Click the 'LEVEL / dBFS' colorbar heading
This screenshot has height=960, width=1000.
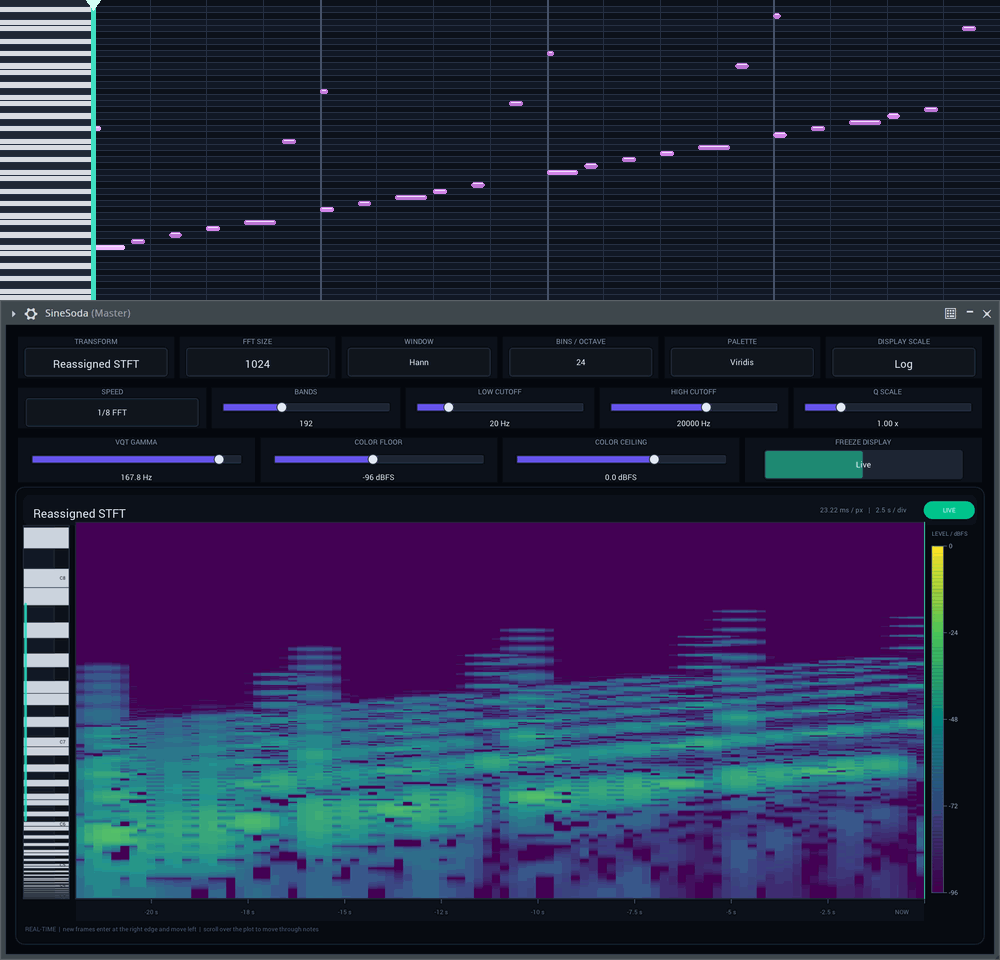tap(950, 534)
